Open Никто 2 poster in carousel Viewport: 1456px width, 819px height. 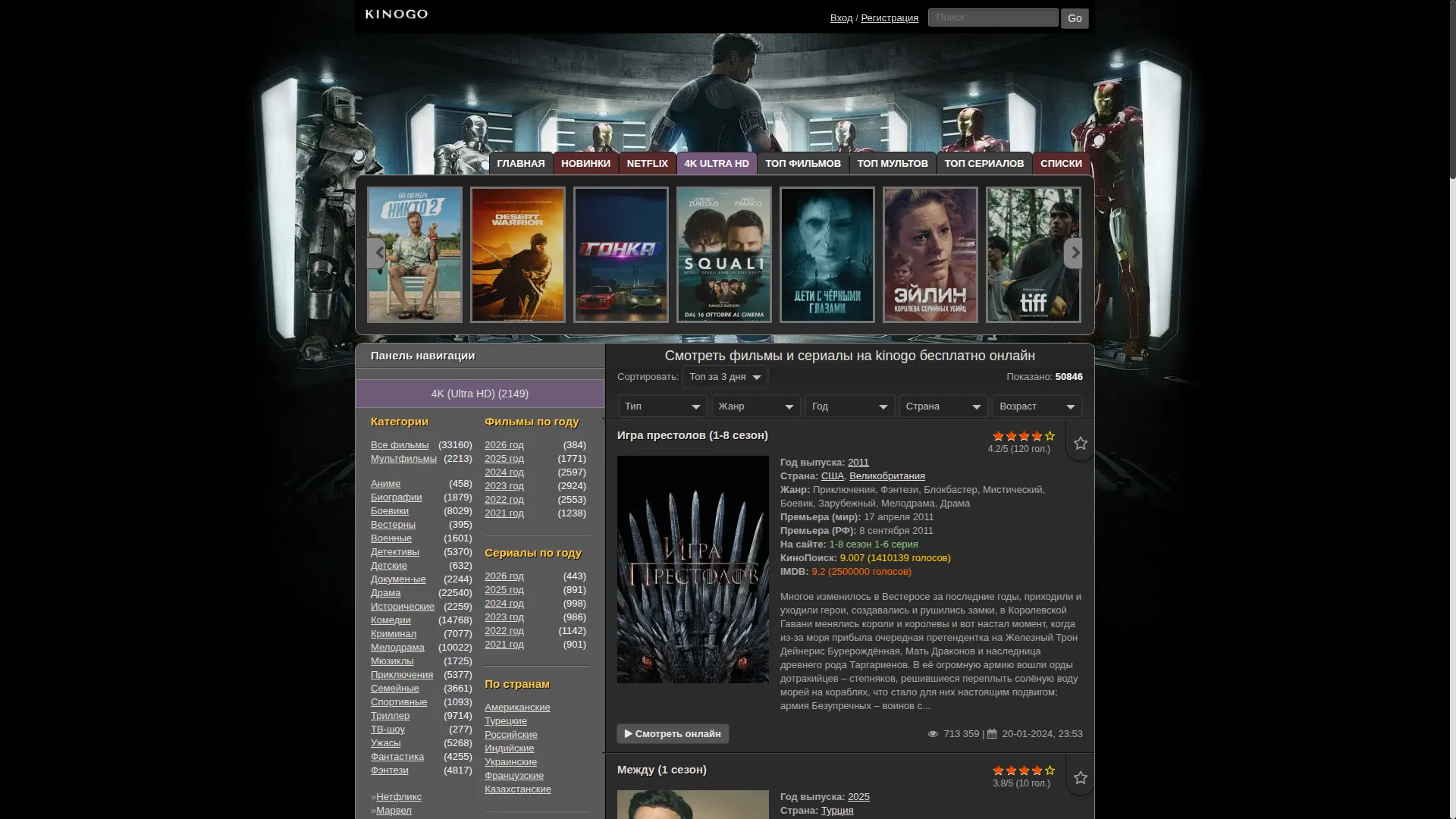(415, 255)
